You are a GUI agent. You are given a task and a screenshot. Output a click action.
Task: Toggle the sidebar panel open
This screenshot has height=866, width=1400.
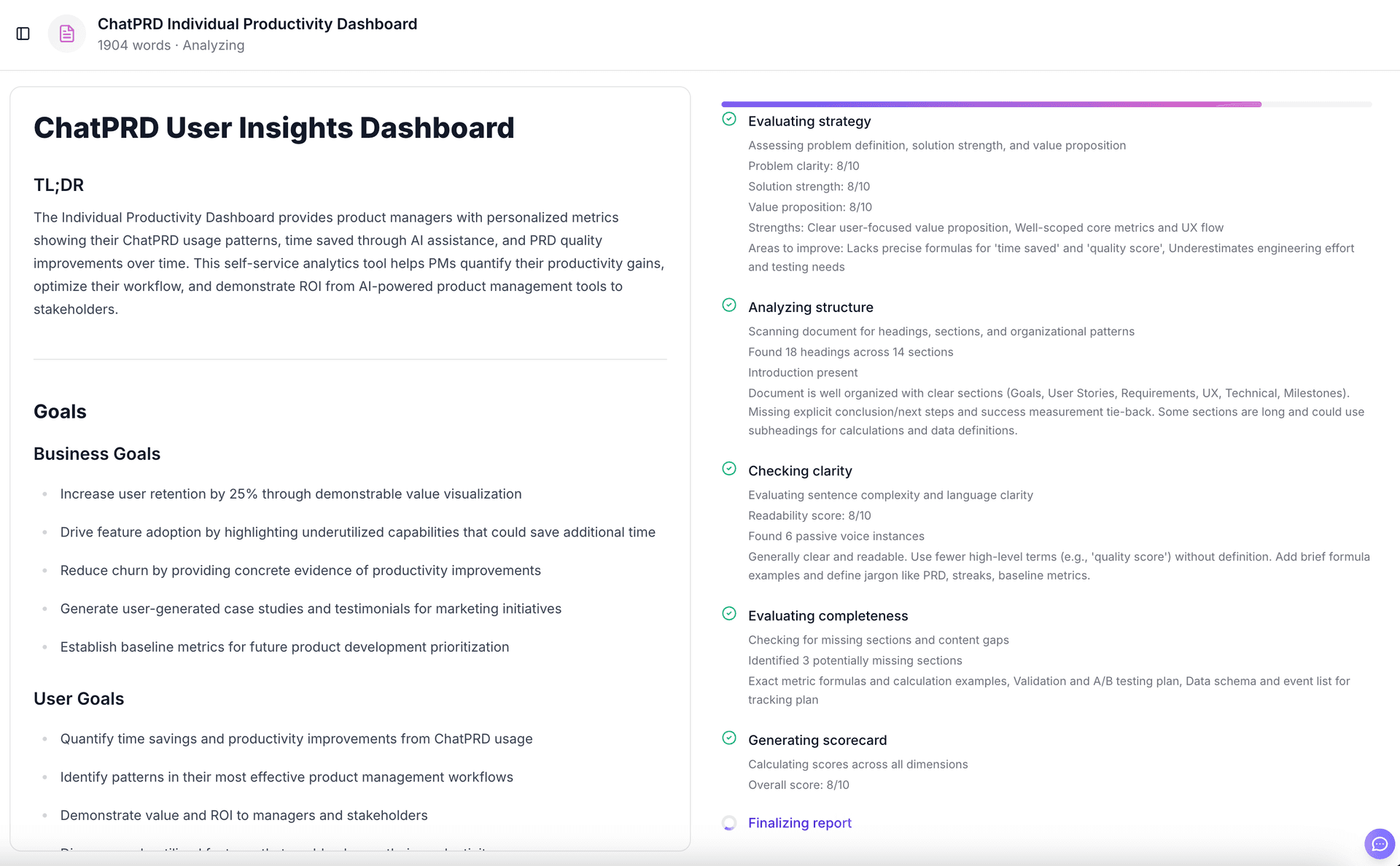23,34
